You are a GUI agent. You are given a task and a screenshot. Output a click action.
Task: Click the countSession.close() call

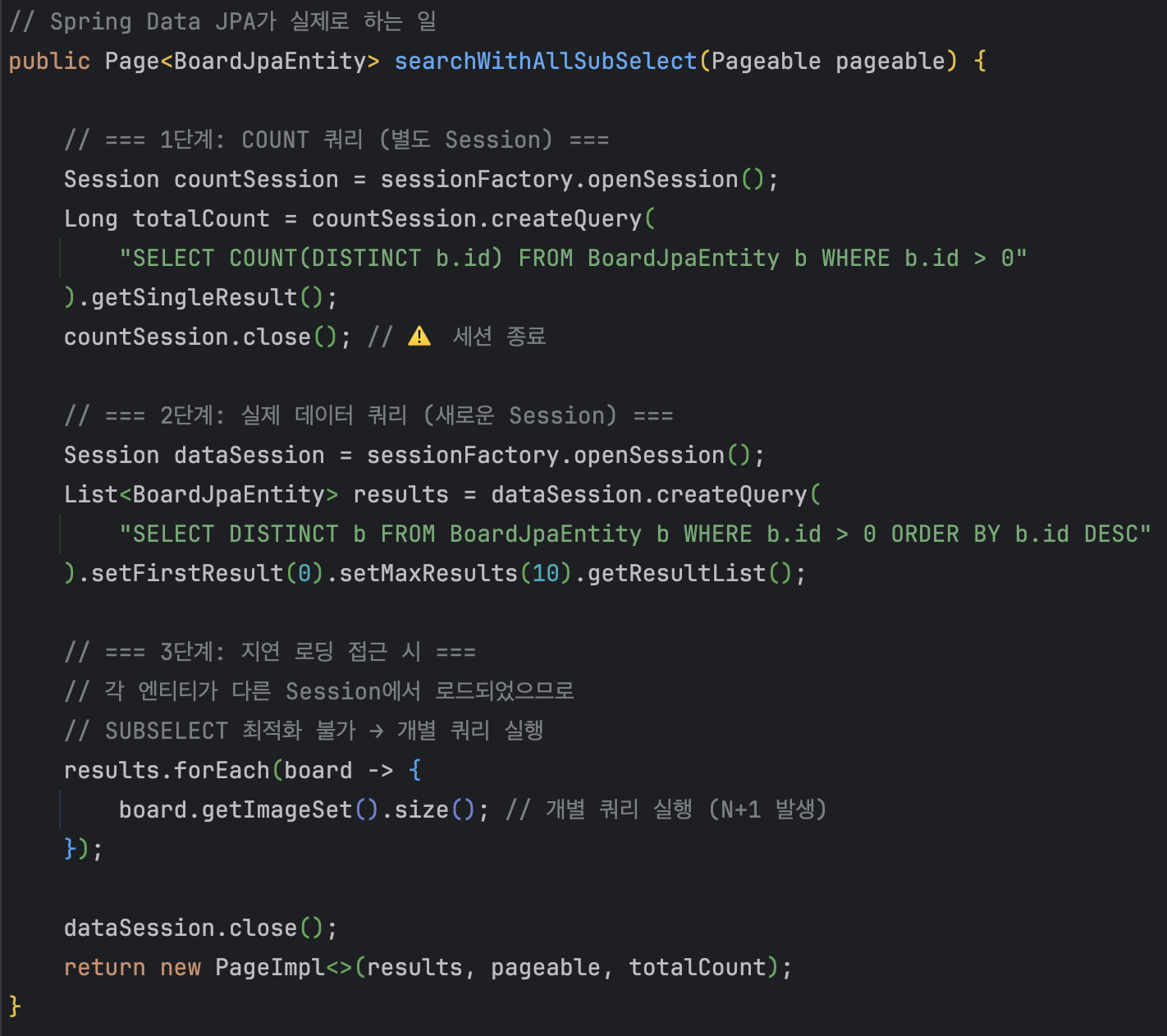(200, 337)
